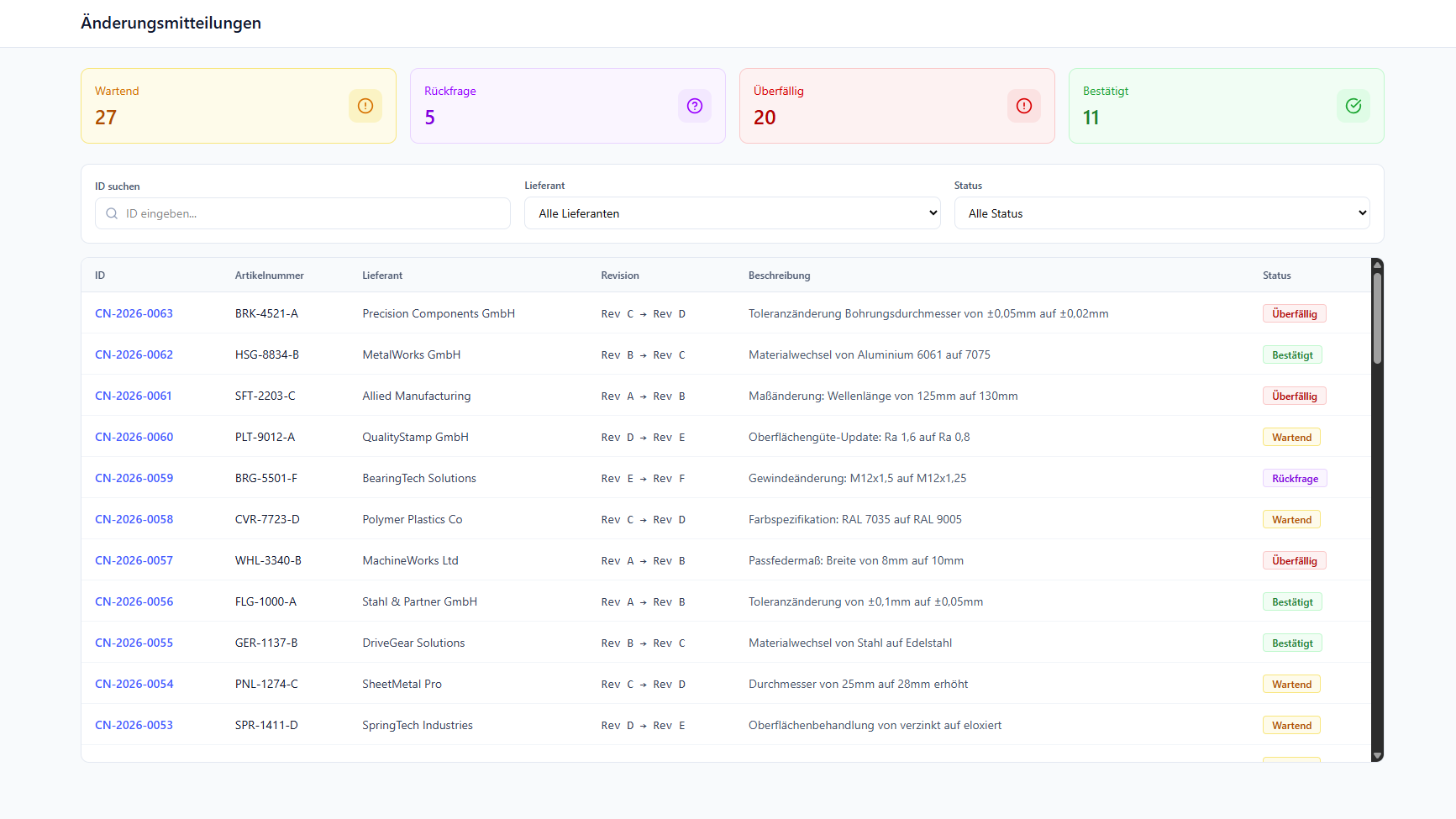Screen dimensions: 1456x819
Task: Click the Lieferant table column header
Action: point(382,276)
